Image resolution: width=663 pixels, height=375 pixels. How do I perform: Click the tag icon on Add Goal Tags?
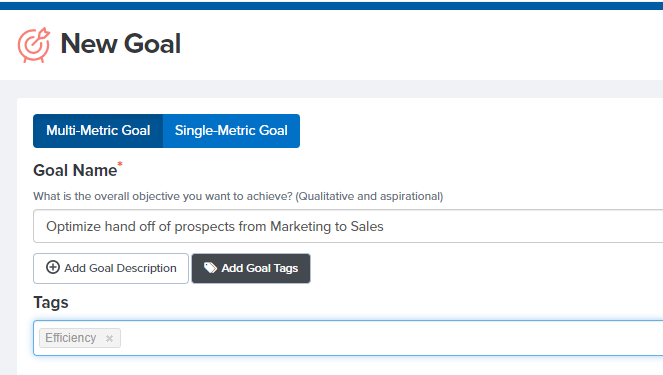tap(210, 268)
